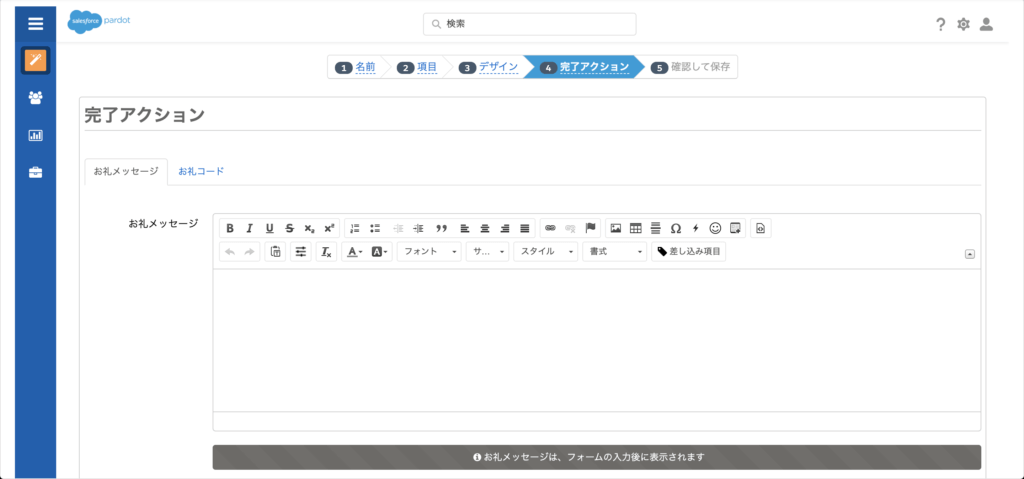
Task: Insert a horizontal line
Action: 656,228
